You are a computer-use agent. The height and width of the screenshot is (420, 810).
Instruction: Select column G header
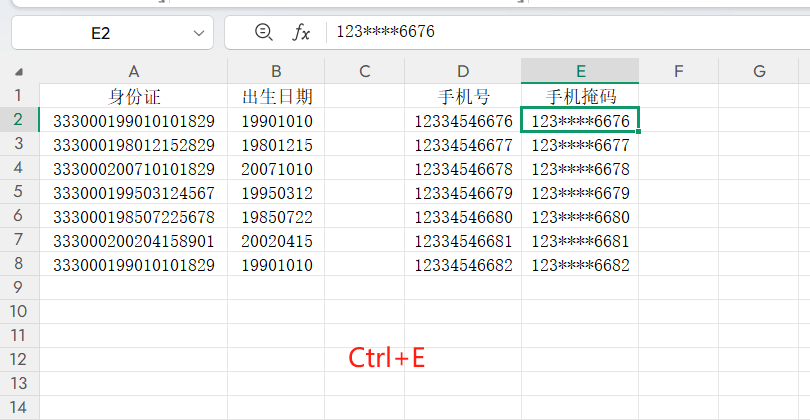pyautogui.click(x=759, y=71)
